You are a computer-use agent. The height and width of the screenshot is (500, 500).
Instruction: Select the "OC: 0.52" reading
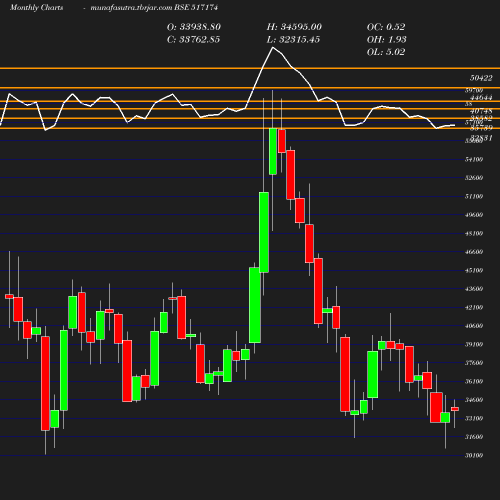(386, 27)
